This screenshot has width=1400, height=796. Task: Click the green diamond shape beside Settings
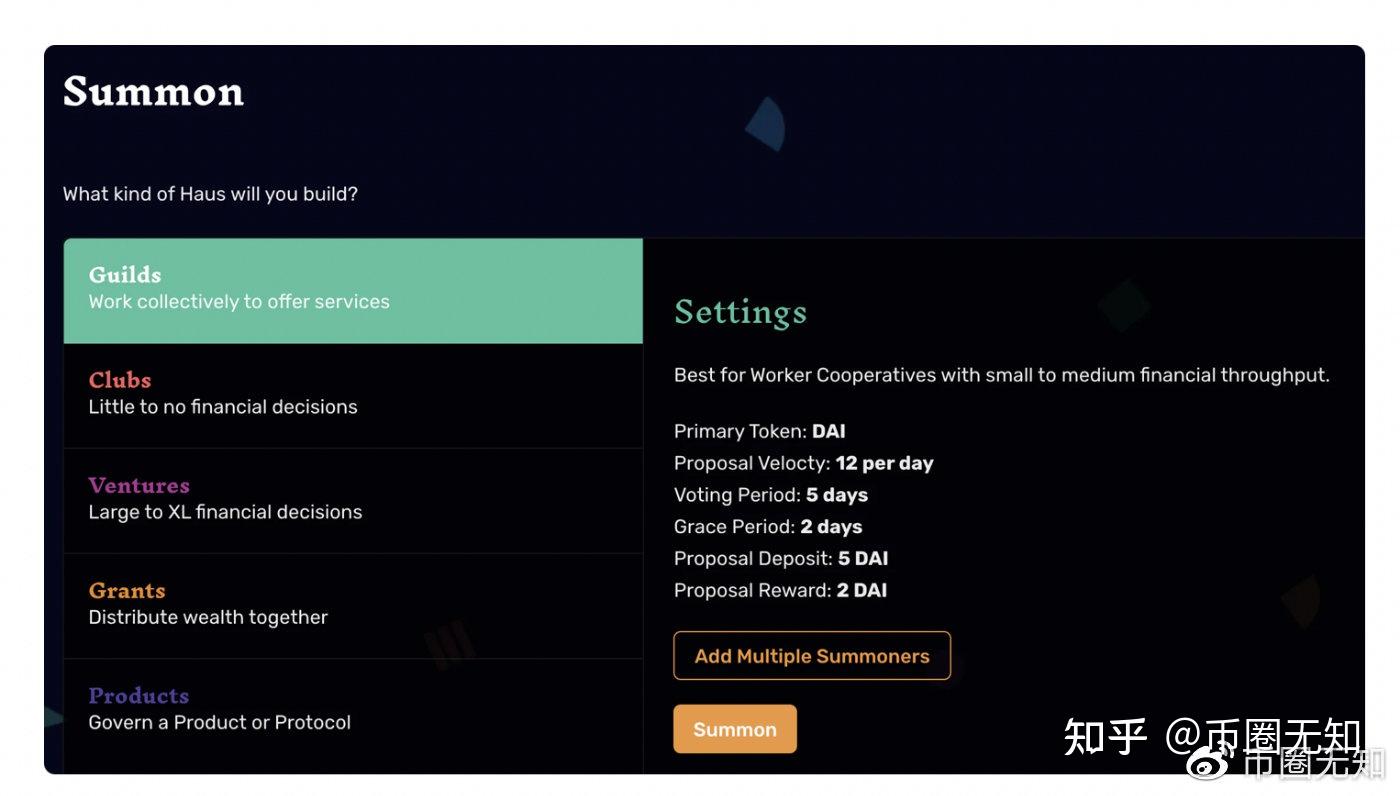1124,305
